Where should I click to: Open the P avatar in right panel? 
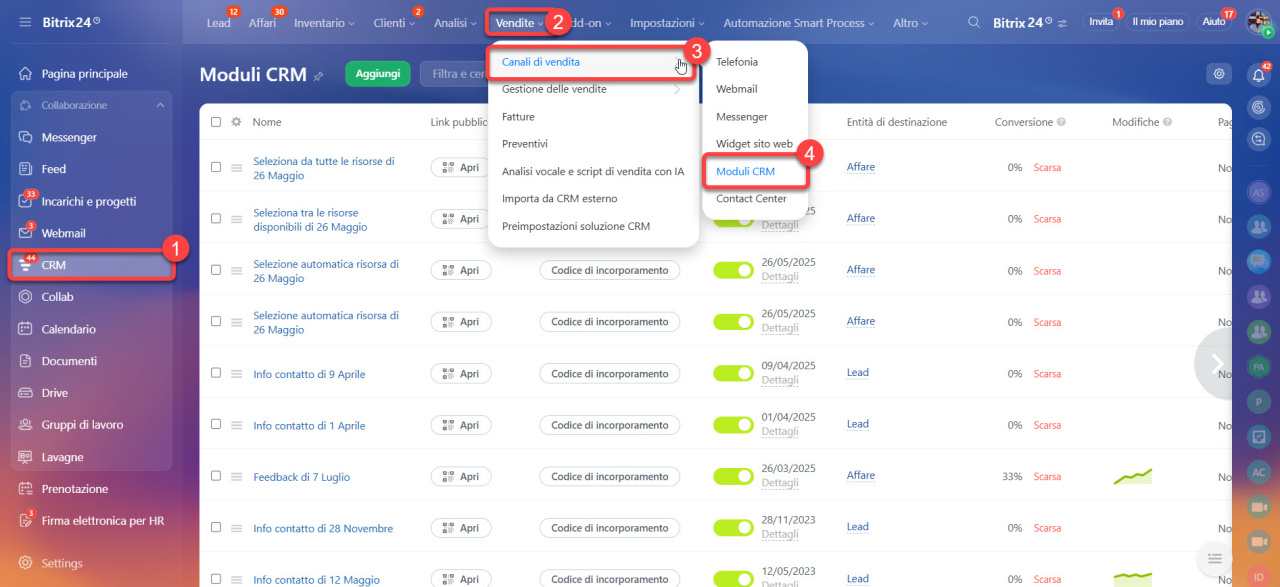(1259, 401)
